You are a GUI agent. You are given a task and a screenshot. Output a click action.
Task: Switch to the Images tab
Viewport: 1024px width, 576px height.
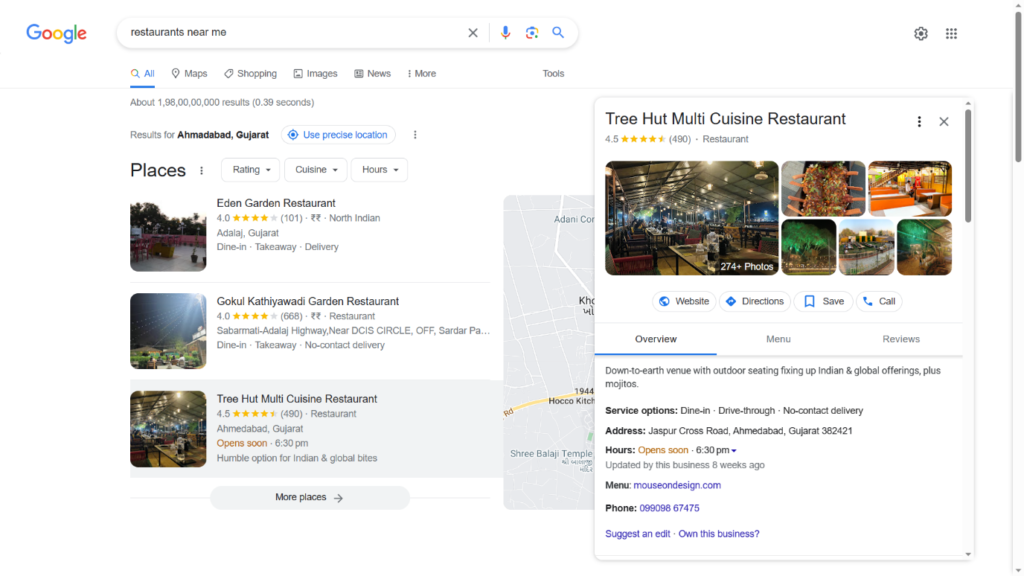tap(315, 74)
